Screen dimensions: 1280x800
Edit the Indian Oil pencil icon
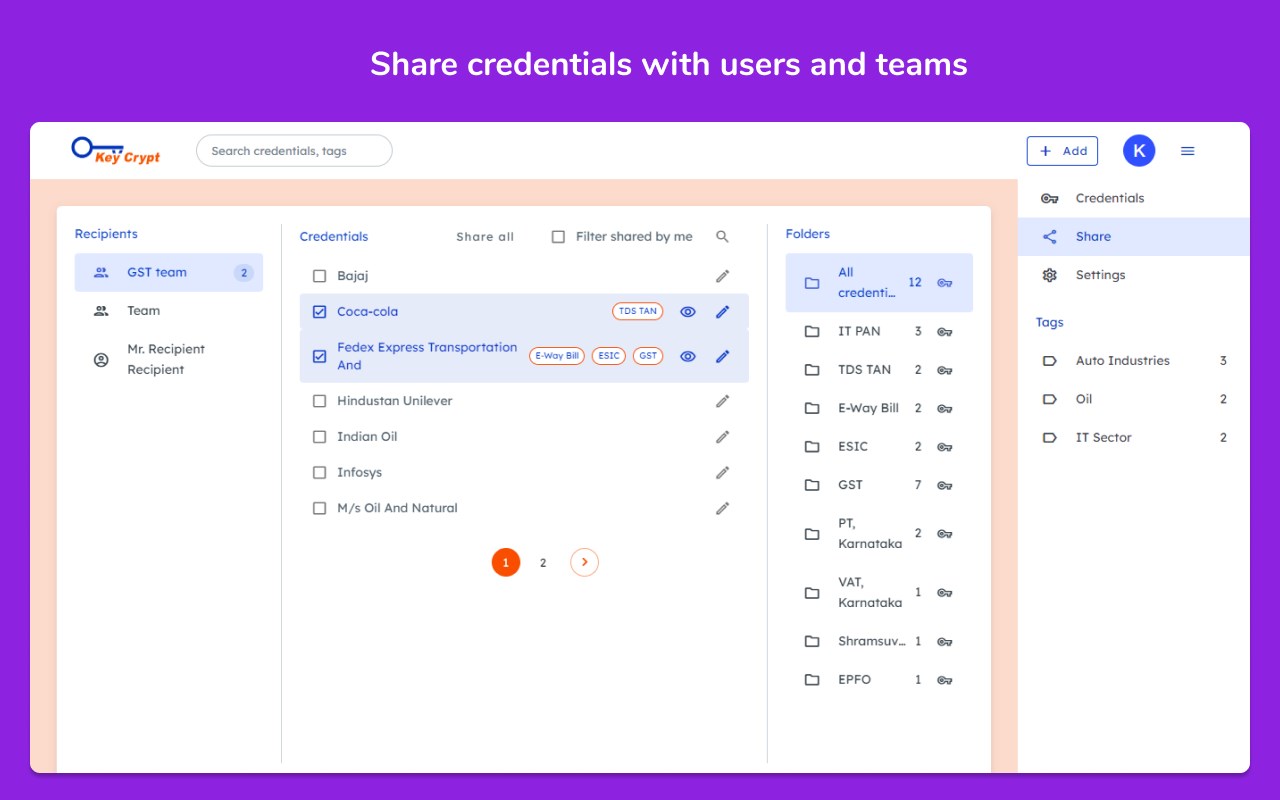pyautogui.click(x=723, y=437)
